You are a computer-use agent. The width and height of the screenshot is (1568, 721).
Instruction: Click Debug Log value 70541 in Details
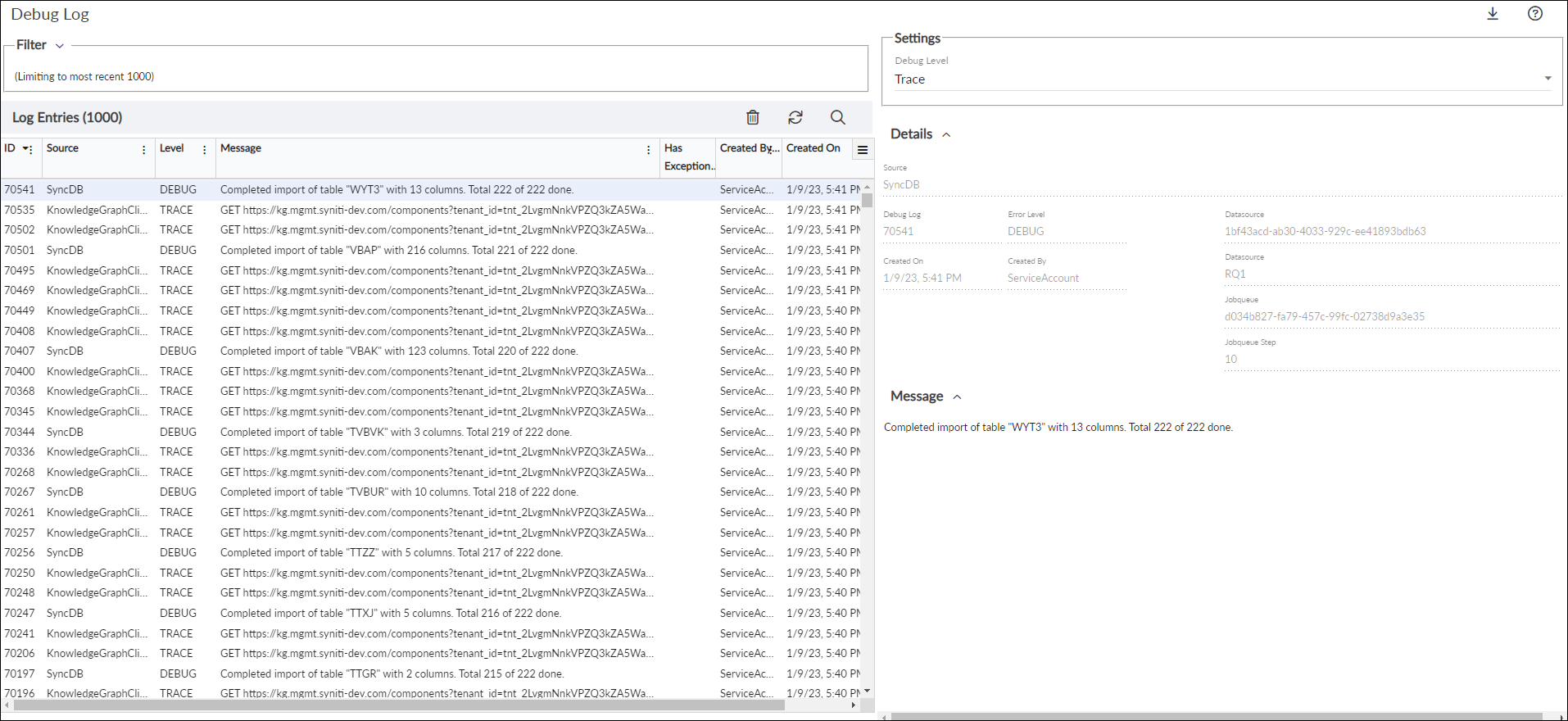tap(898, 231)
